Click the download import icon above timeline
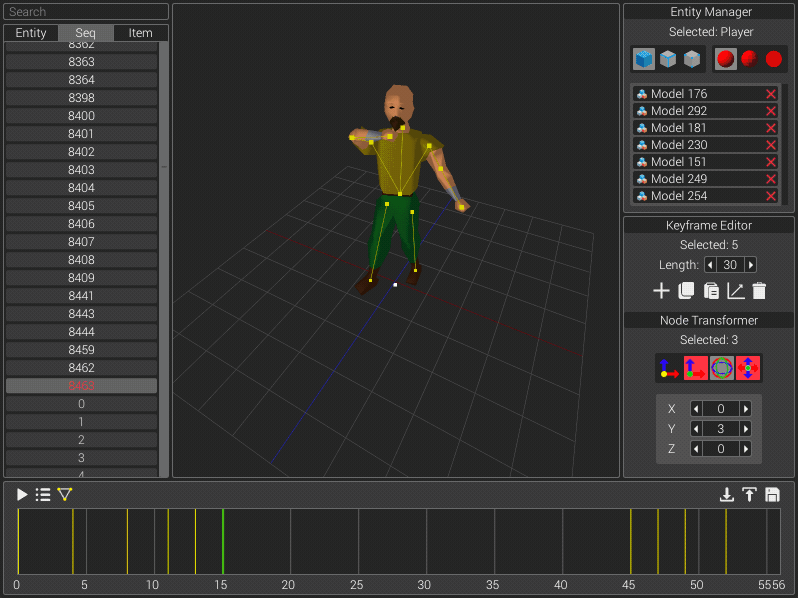This screenshot has width=798, height=598. coord(726,494)
